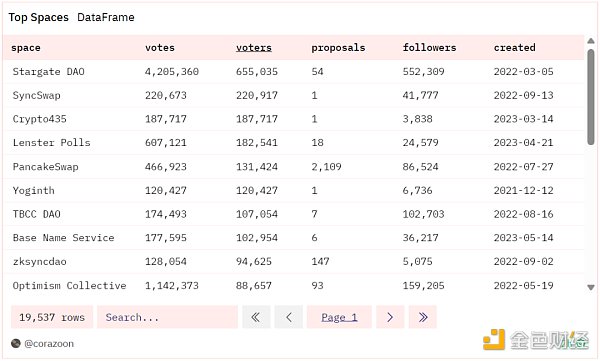
Task: Click the proposals column header
Action: coord(338,47)
